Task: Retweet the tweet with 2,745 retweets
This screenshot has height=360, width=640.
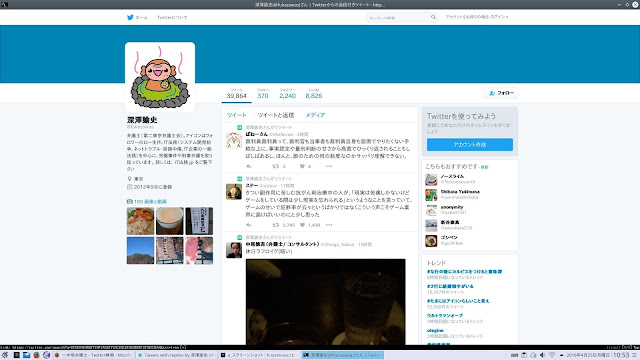Action: pyautogui.click(x=276, y=225)
